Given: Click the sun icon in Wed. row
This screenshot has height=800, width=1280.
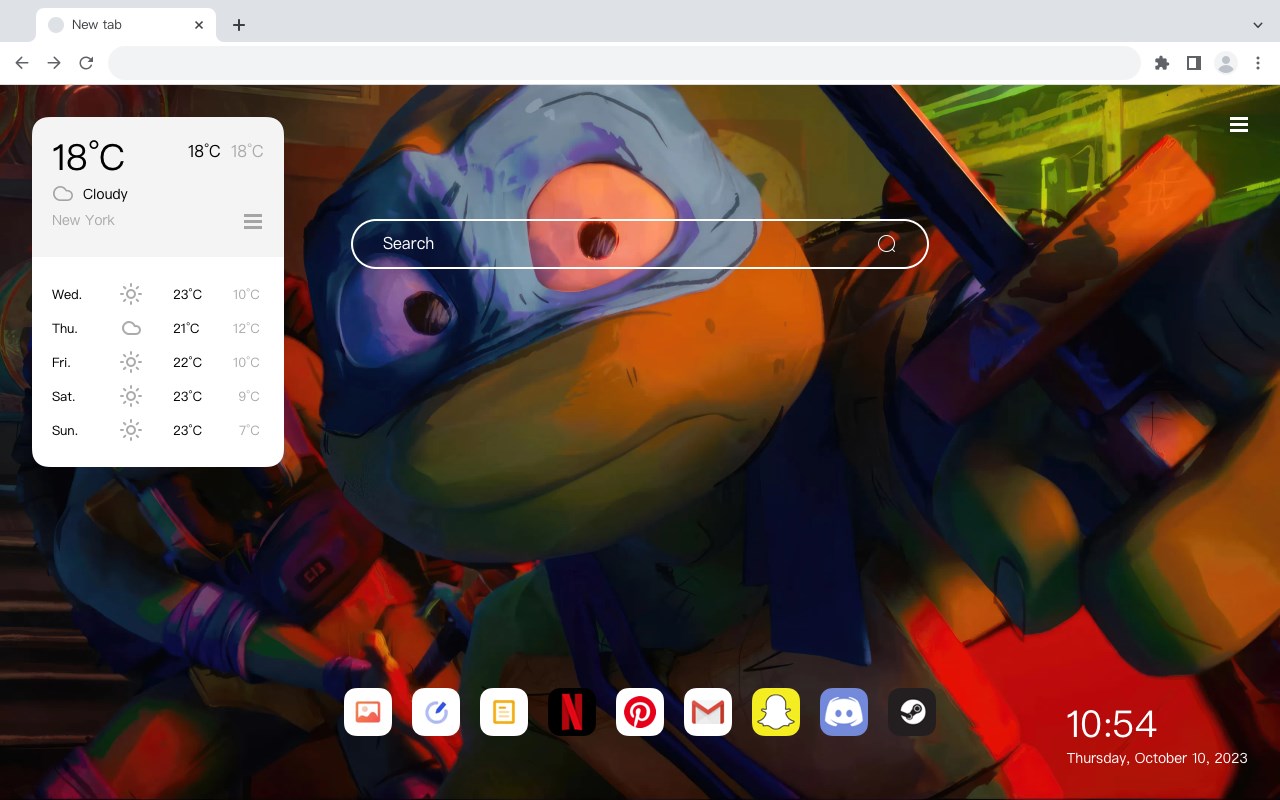Looking at the screenshot, I should click(x=131, y=294).
